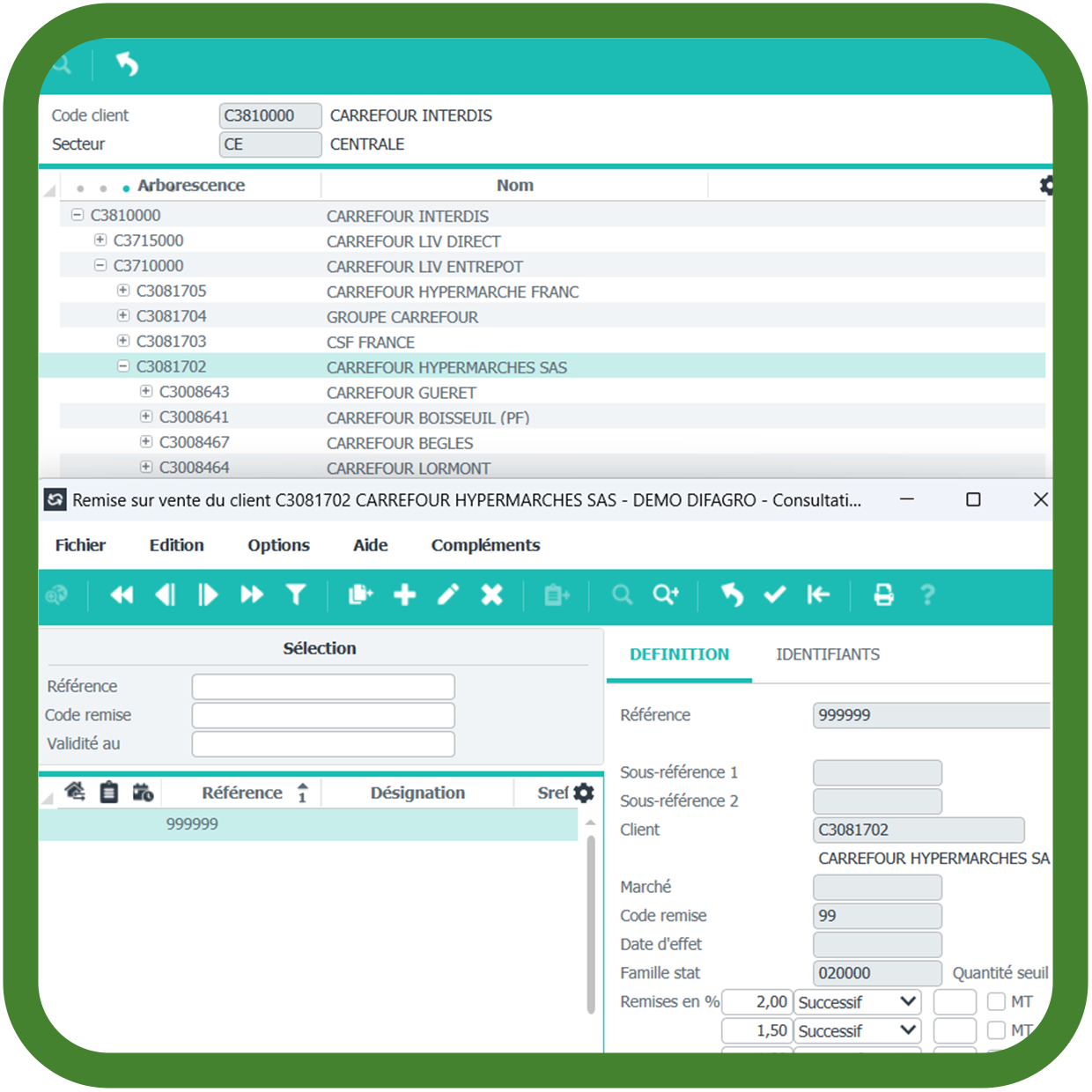Go to last record with fast-forward icon

(x=252, y=595)
